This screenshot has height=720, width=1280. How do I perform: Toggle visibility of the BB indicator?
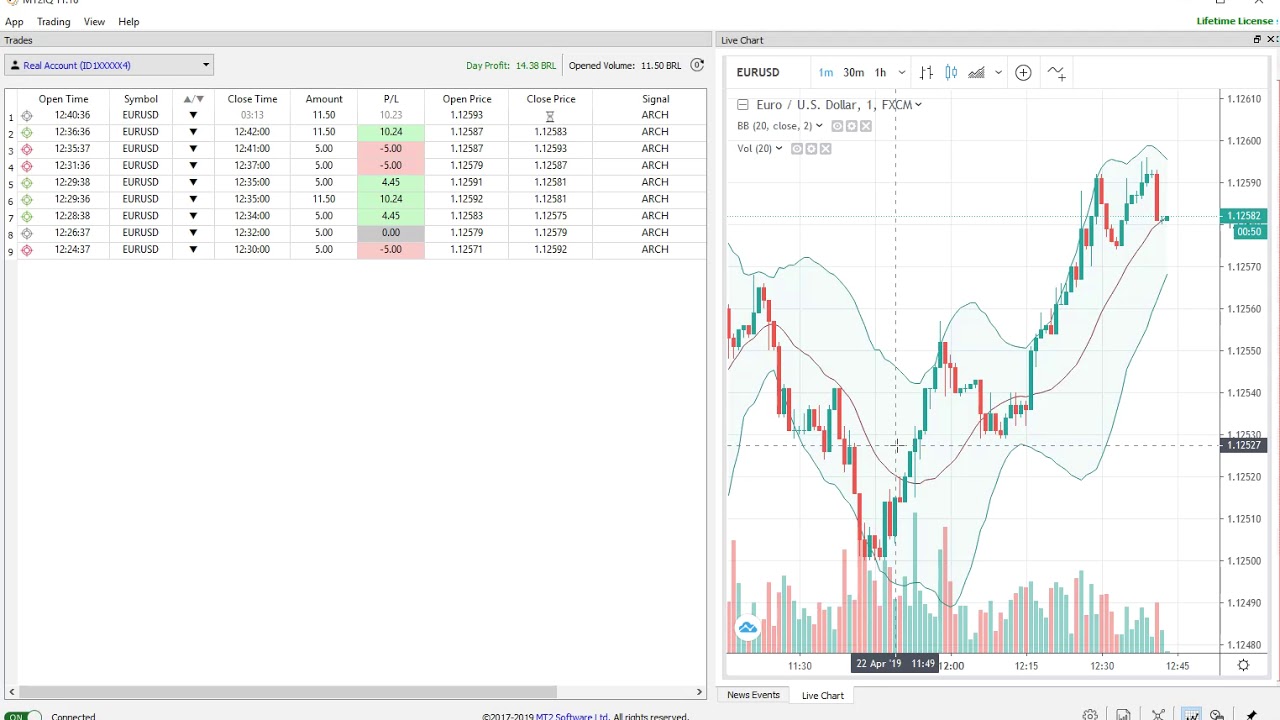(x=838, y=126)
